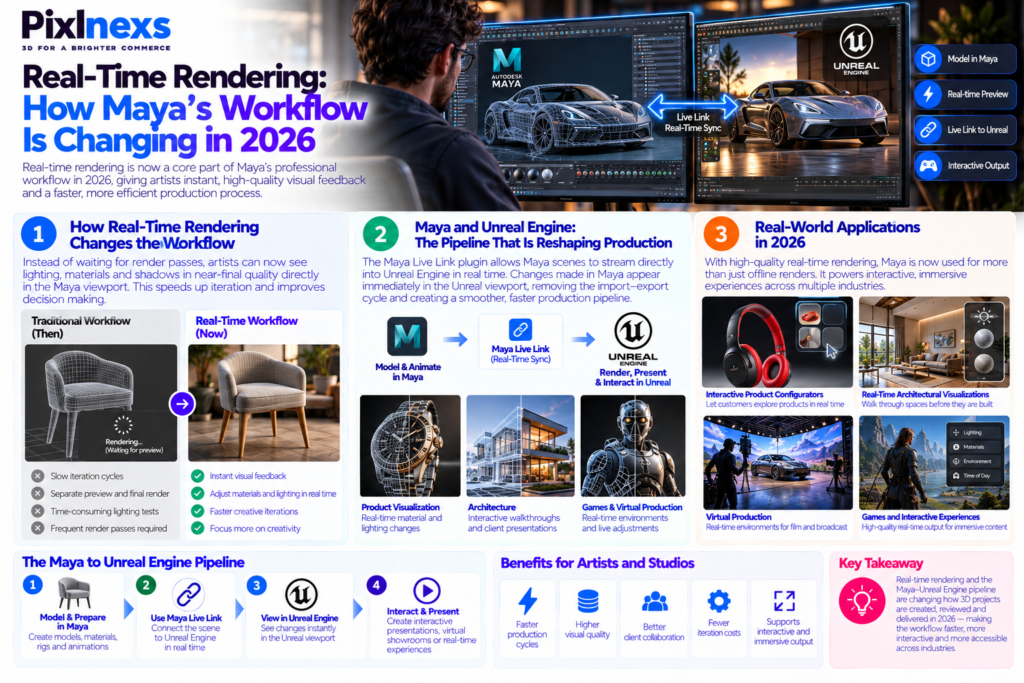1024x683 pixels.
Task: Click the "Interactive Product Configurators" caption
Action: [764, 394]
